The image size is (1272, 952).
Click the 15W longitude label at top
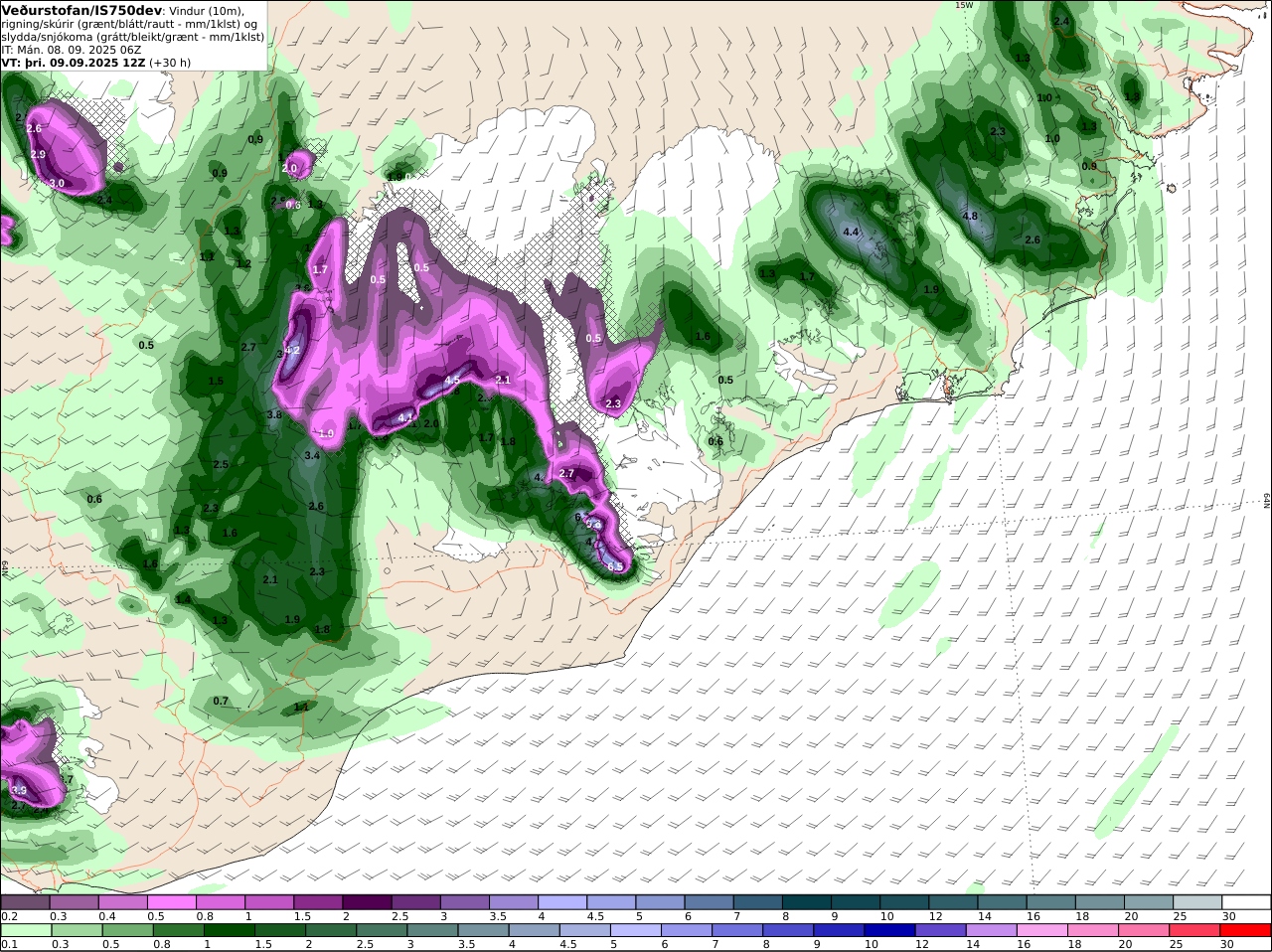pos(963,5)
